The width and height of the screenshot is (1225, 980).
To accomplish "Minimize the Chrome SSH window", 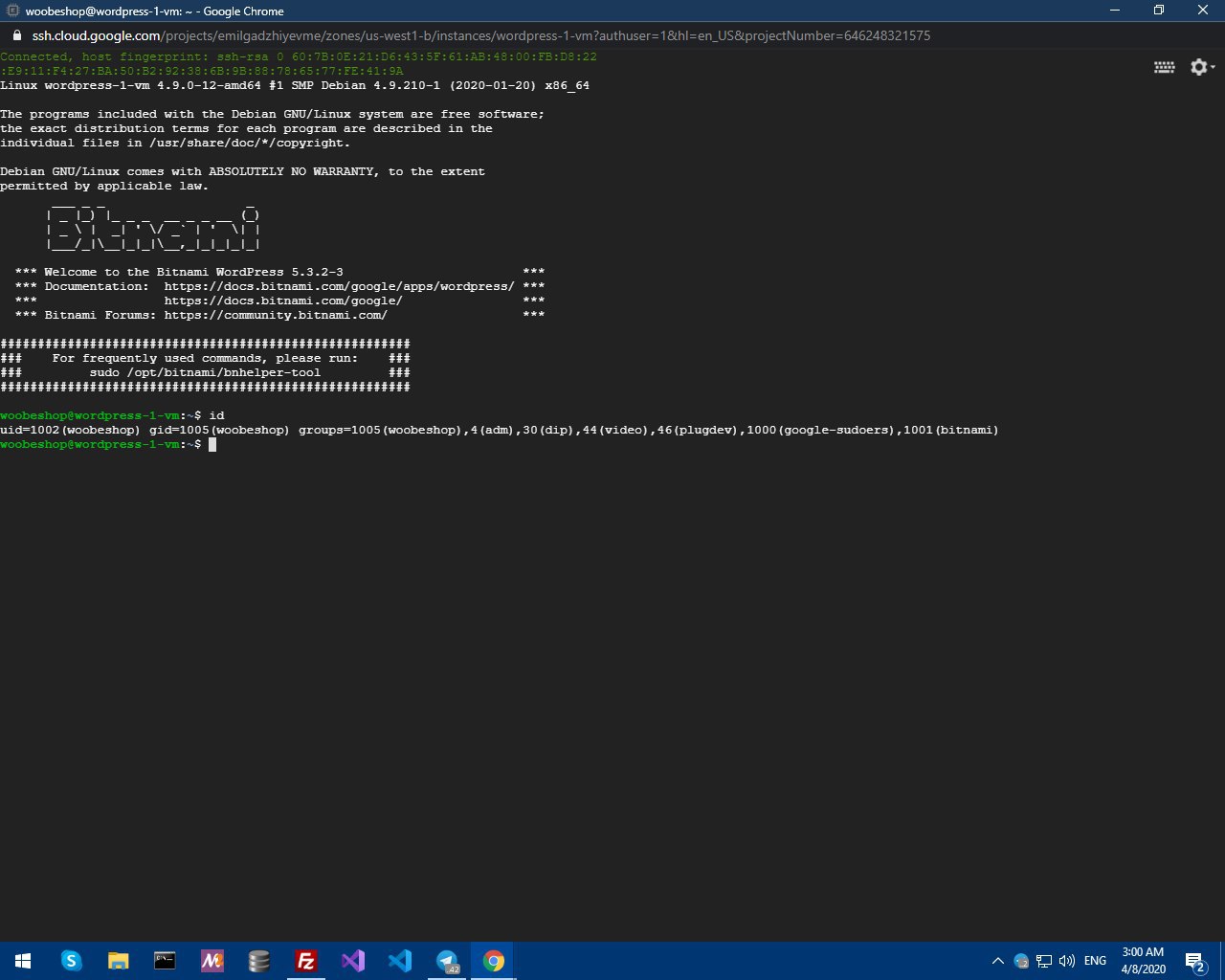I will [1114, 11].
